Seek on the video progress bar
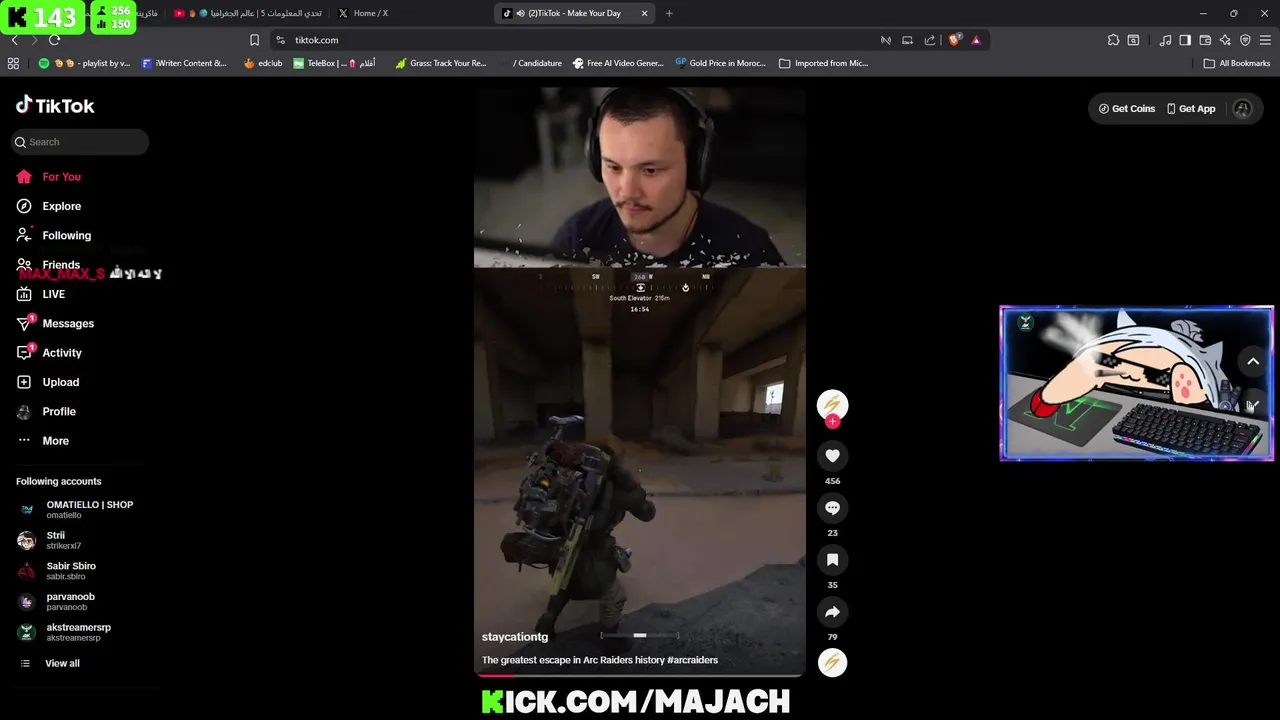This screenshot has width=1280, height=720. click(x=640, y=676)
